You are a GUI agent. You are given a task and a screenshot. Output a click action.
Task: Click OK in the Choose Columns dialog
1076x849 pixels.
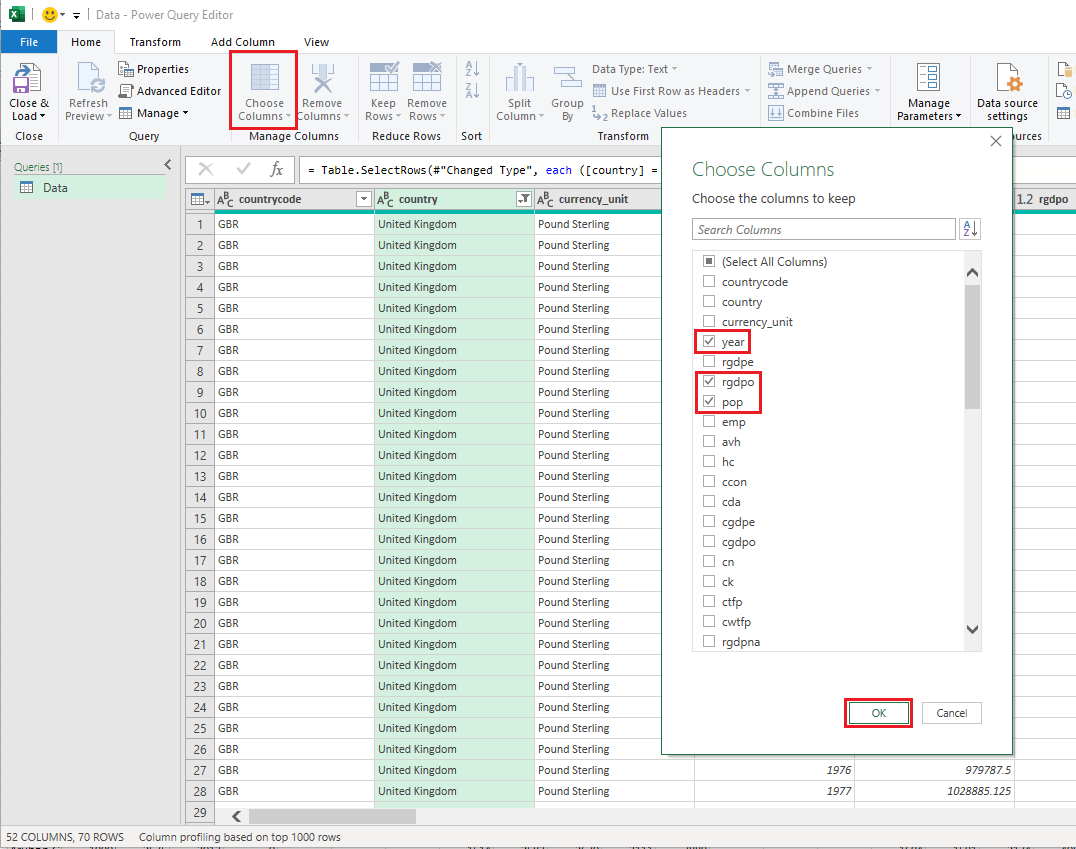[x=878, y=712]
